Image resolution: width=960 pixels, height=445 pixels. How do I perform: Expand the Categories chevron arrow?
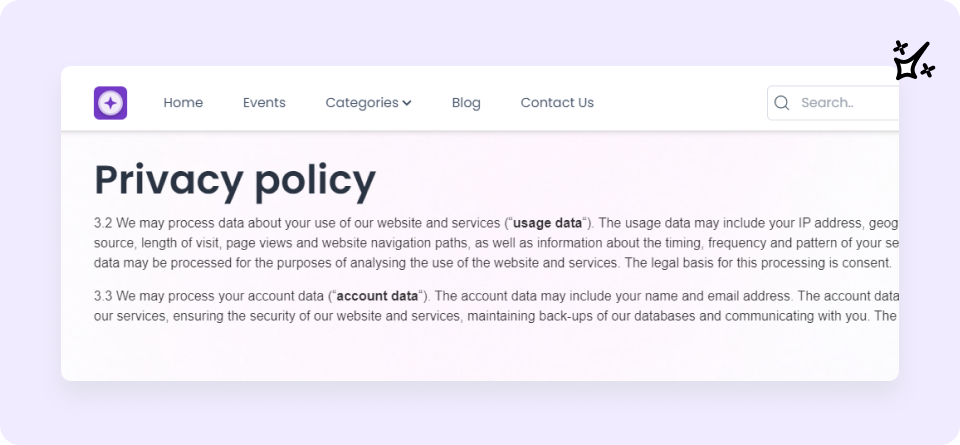[x=407, y=103]
